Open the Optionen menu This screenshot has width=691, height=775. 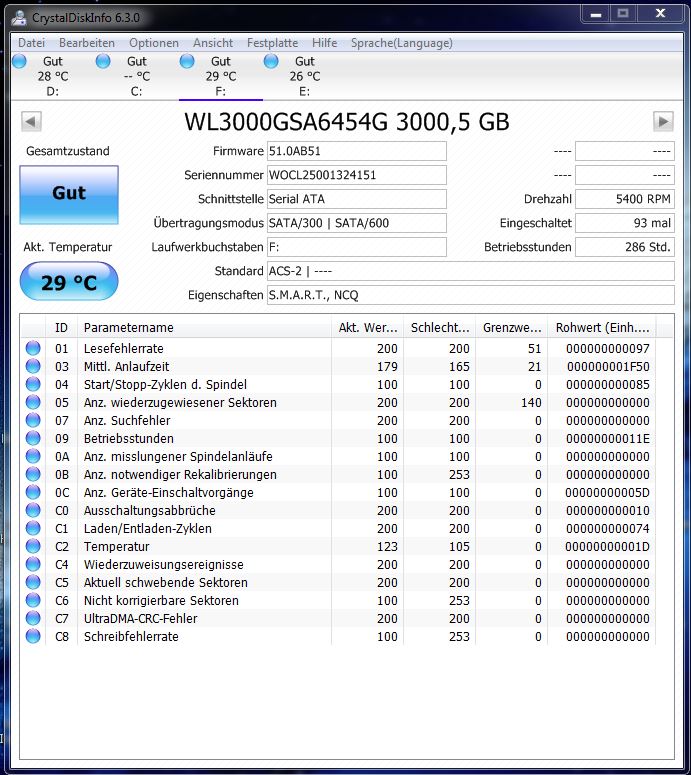point(154,43)
